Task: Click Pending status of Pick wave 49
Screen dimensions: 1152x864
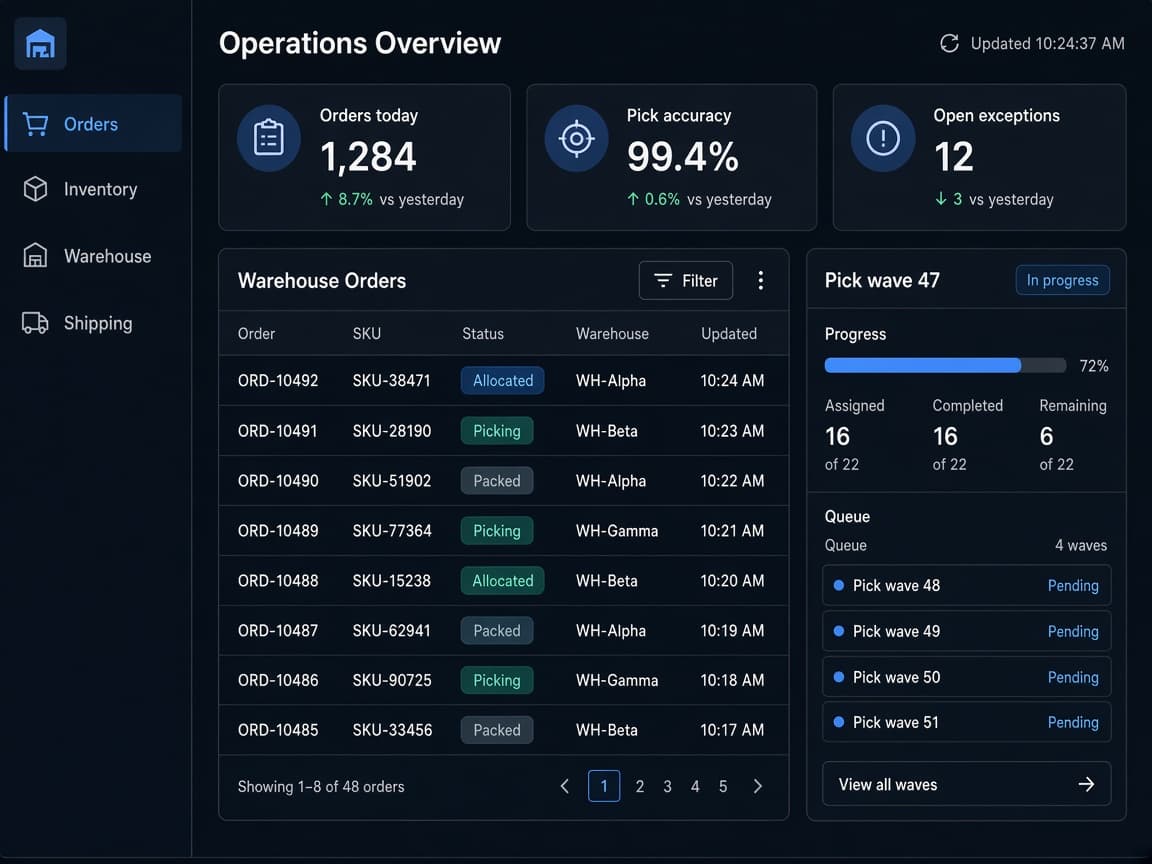Action: click(x=1073, y=631)
